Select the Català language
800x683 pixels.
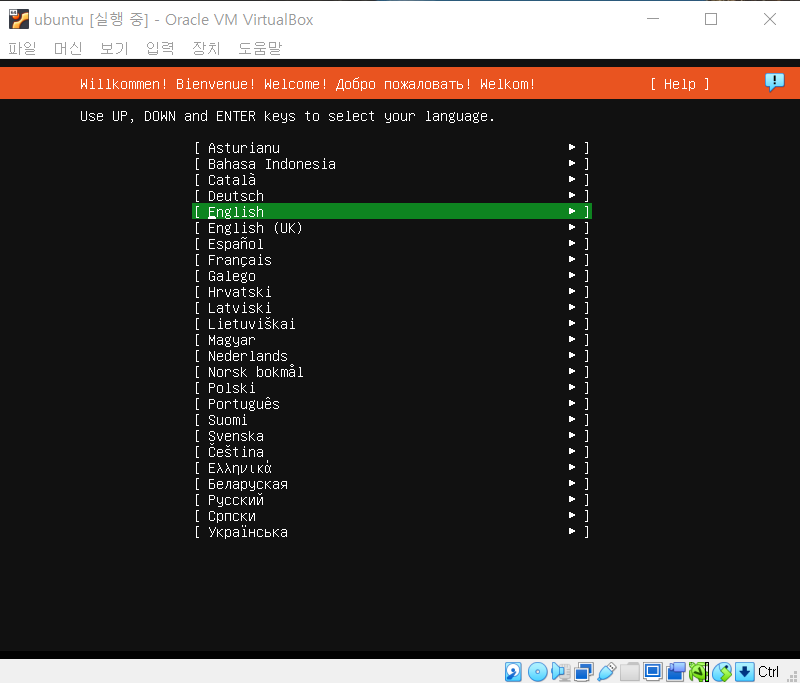(392, 180)
